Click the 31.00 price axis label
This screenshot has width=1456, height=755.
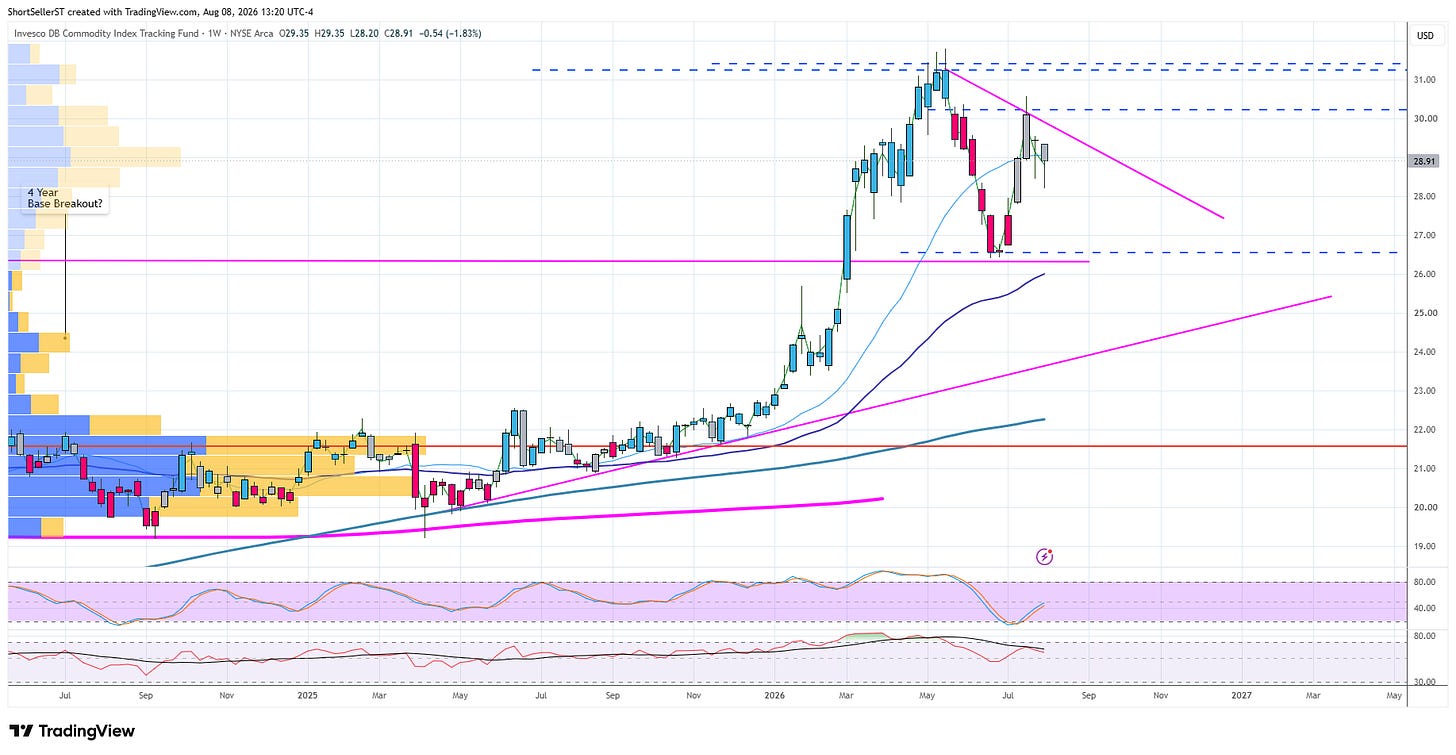(1424, 80)
